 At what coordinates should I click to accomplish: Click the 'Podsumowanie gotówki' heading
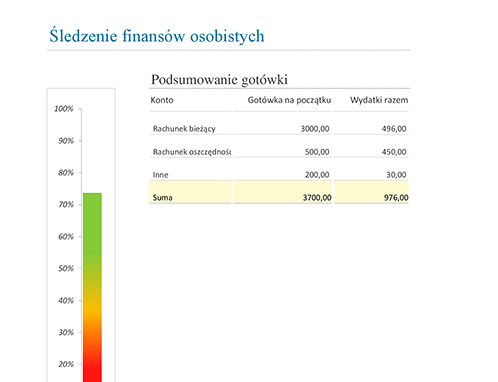tap(219, 80)
